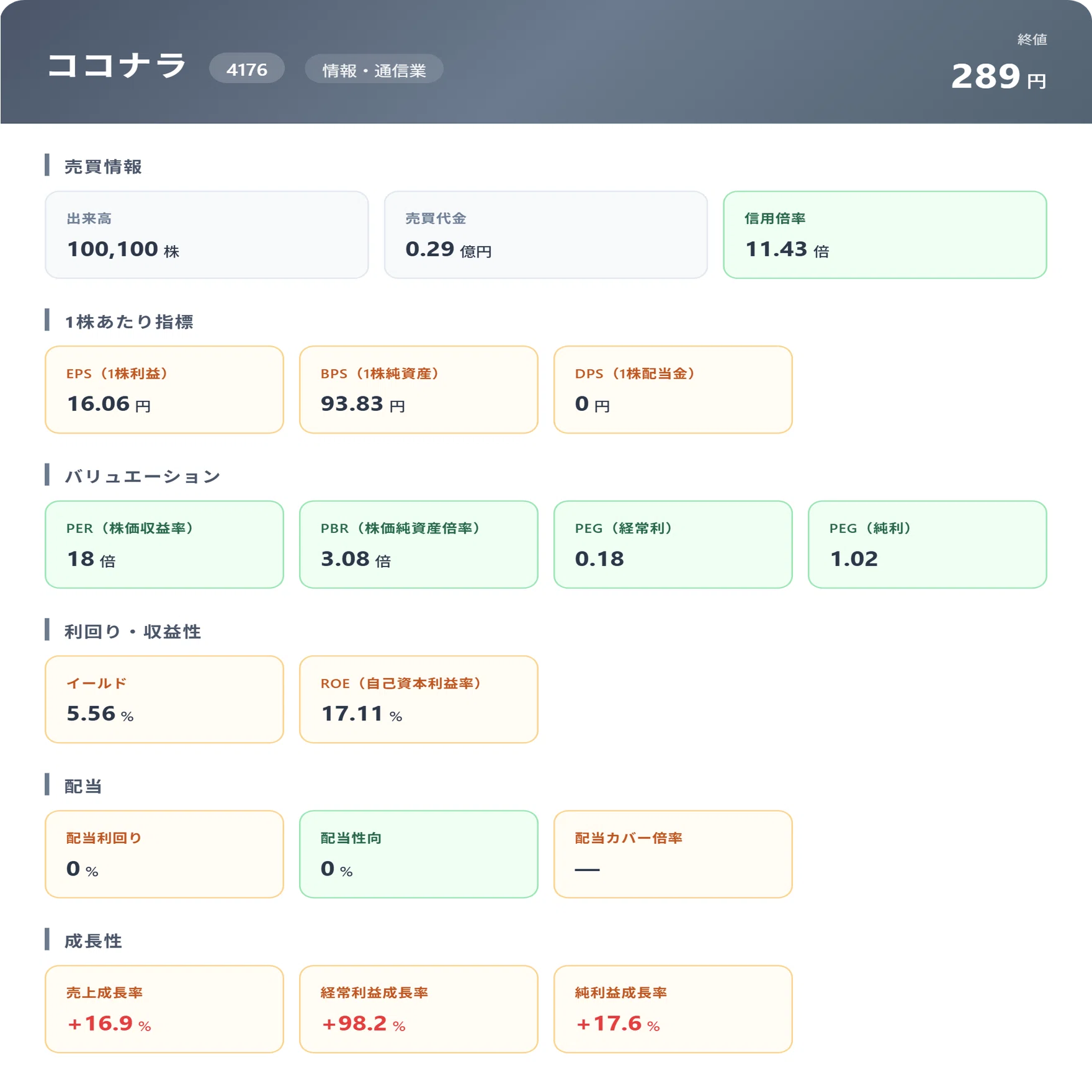Viewport: 1092px width, 1092px height.
Task: Click the 売買情報 section heading
Action: 103,166
